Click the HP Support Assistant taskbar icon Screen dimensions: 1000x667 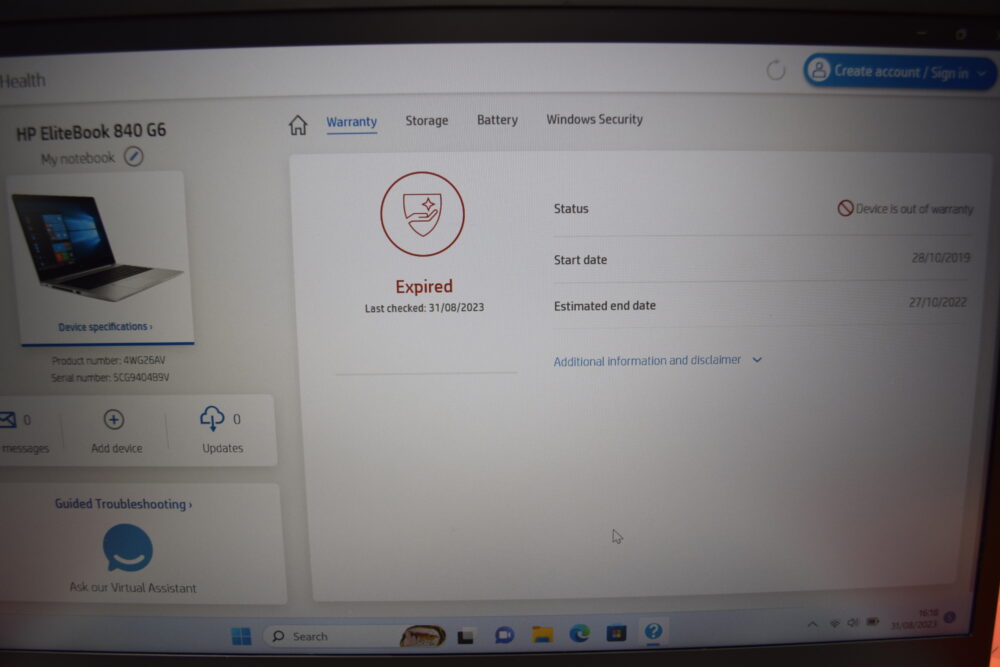tap(653, 631)
